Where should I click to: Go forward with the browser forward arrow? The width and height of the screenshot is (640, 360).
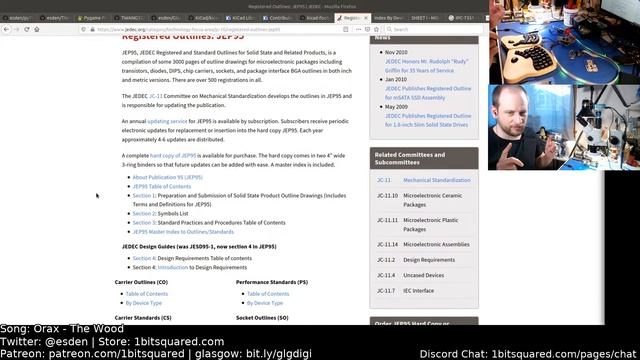17,29
